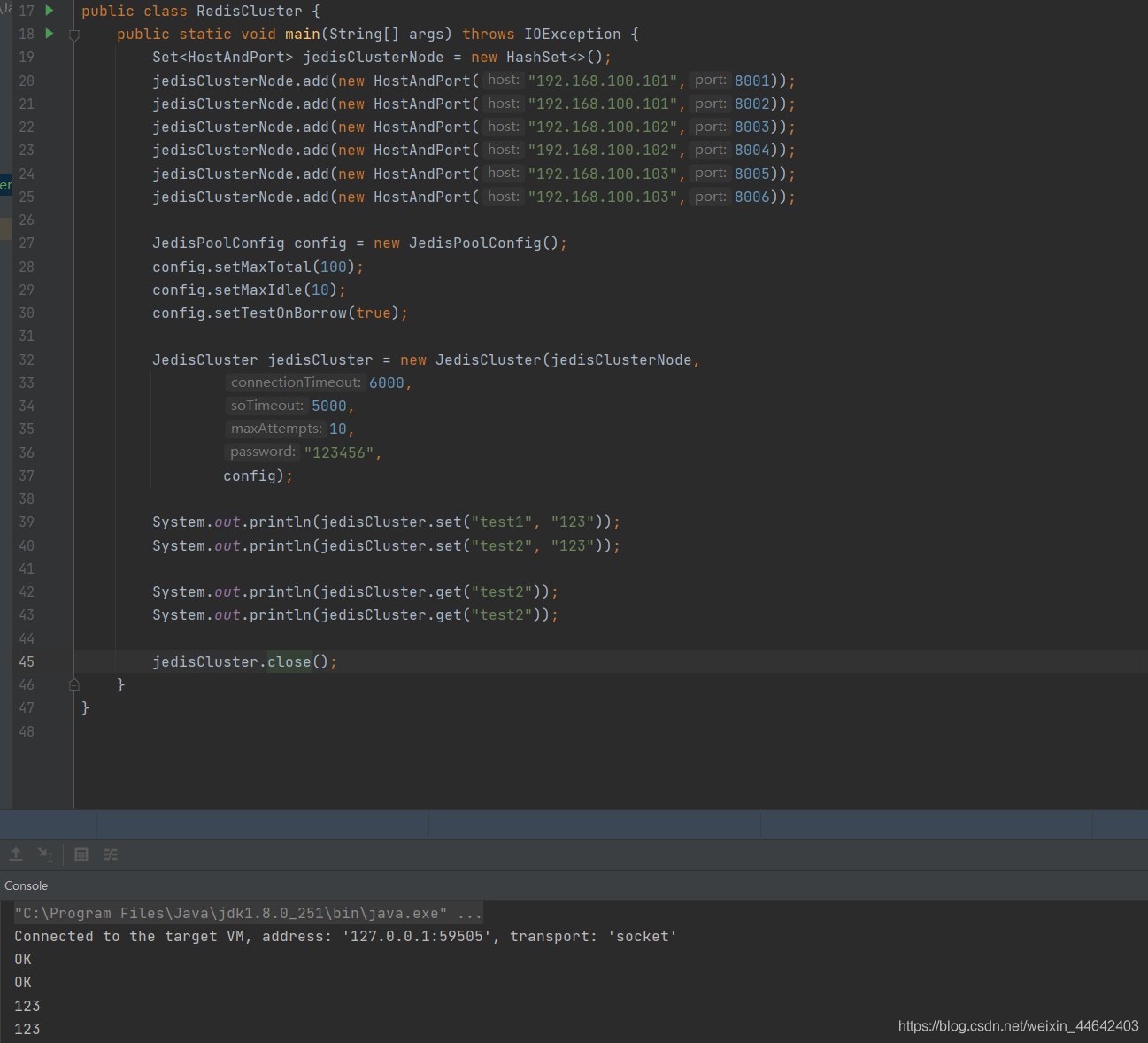Switch to the Console tab
The image size is (1148, 1043).
pyautogui.click(x=27, y=885)
